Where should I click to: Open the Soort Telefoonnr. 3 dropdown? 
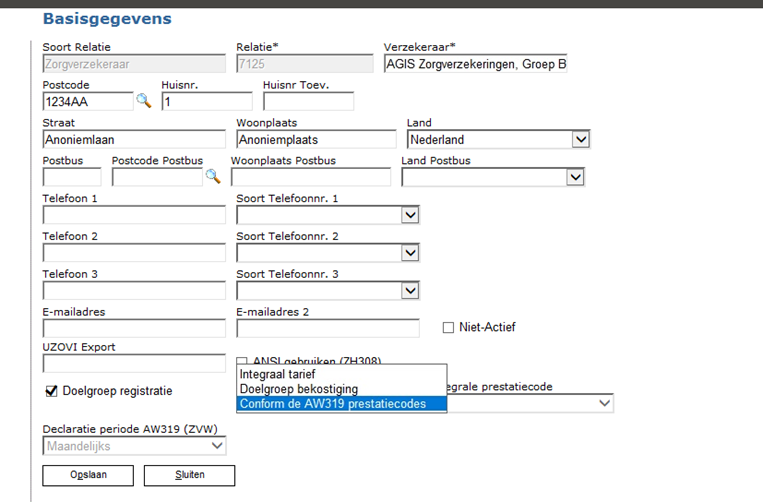[x=409, y=290]
